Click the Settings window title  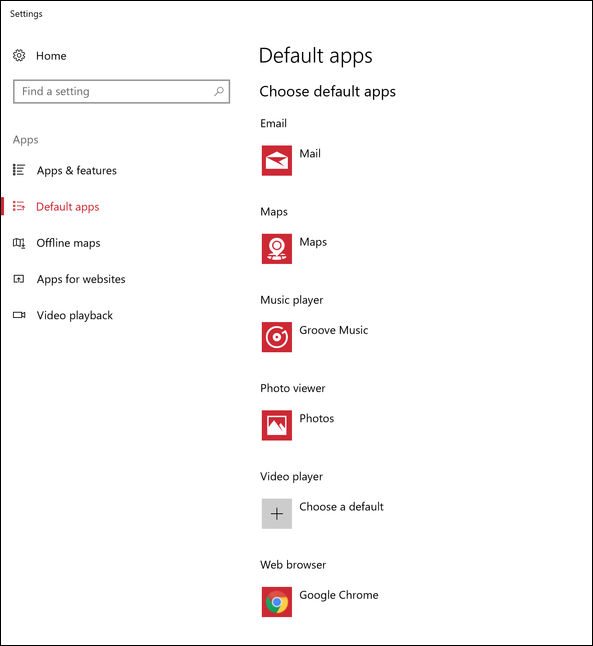click(x=26, y=14)
